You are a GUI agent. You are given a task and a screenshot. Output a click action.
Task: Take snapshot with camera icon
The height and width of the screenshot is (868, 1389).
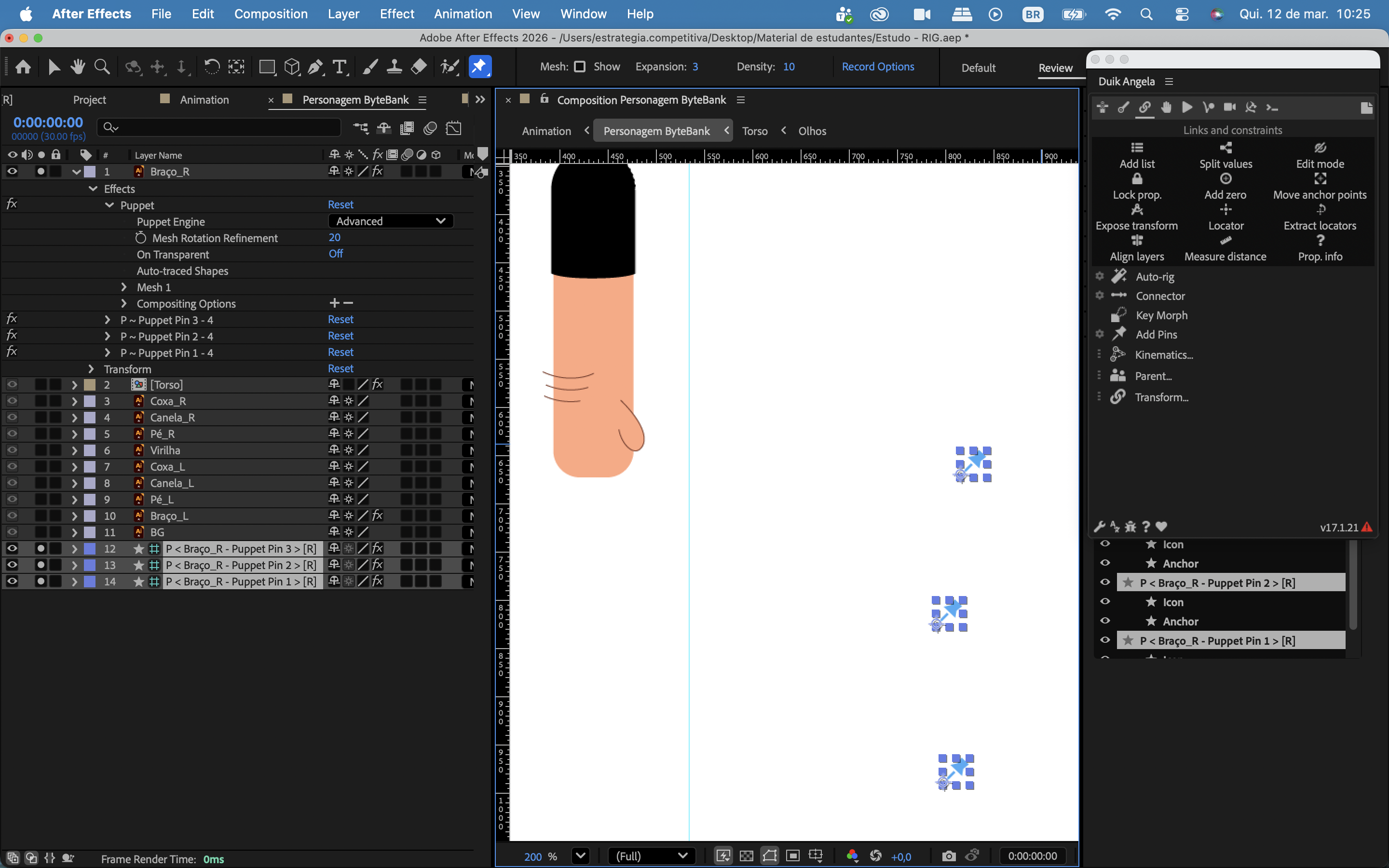(949, 856)
